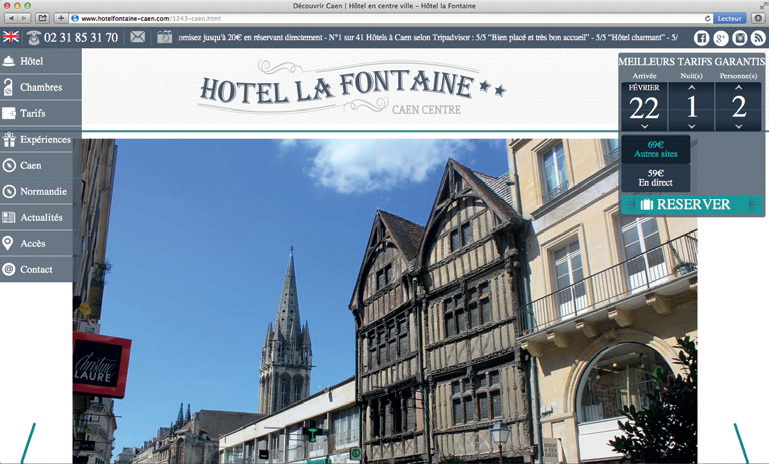Add bookmark with the plus button
Screen dimensions: 769x464
click(x=61, y=18)
